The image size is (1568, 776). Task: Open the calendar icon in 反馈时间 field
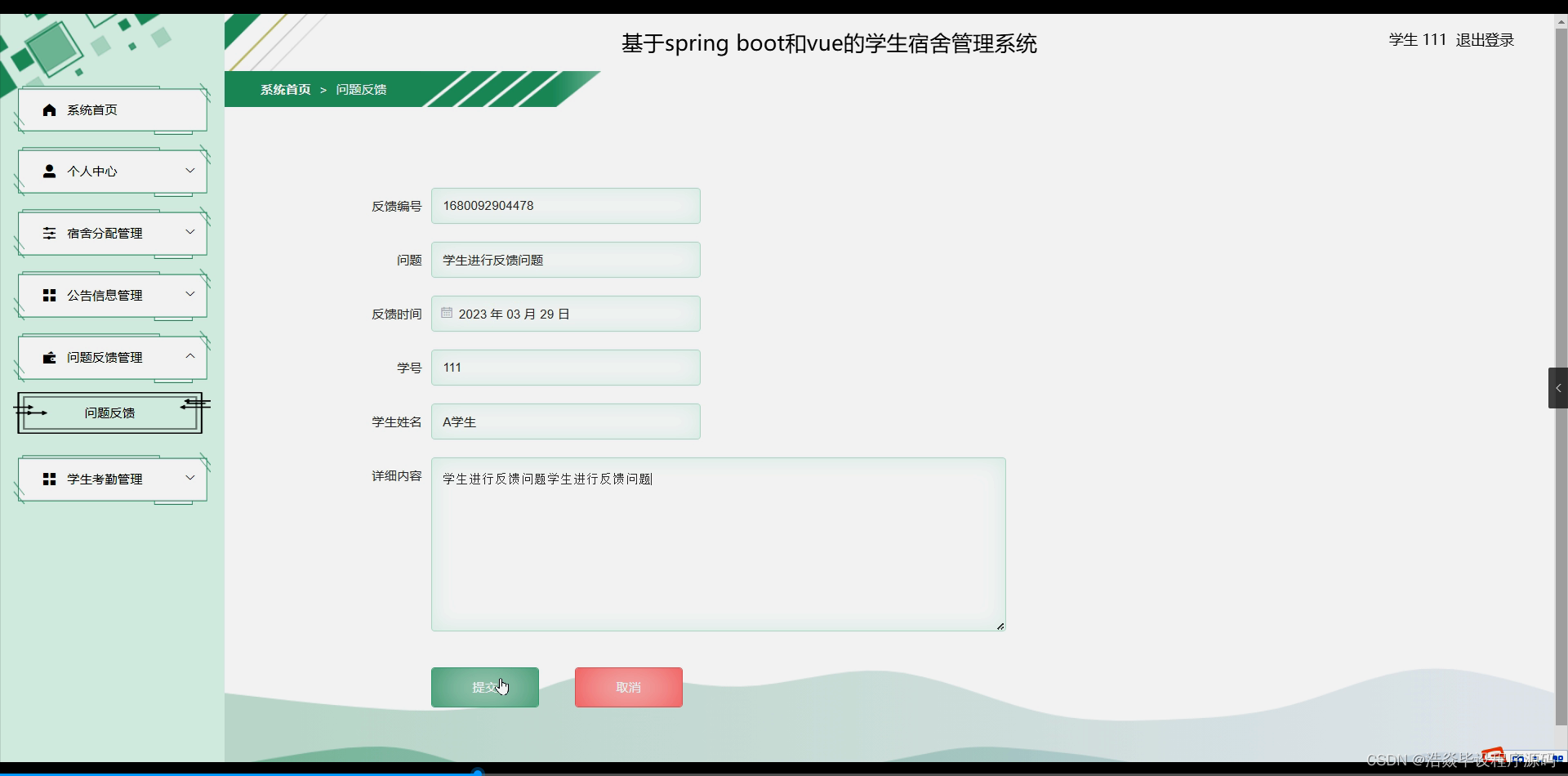pyautogui.click(x=446, y=312)
